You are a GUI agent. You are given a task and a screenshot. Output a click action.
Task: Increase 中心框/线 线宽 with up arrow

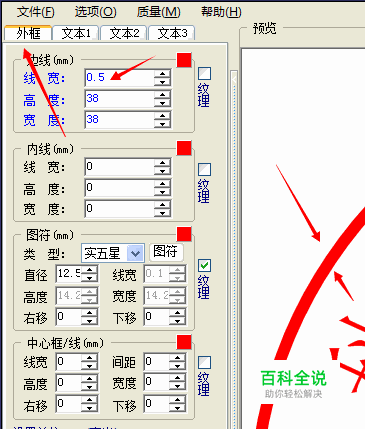[89, 357]
